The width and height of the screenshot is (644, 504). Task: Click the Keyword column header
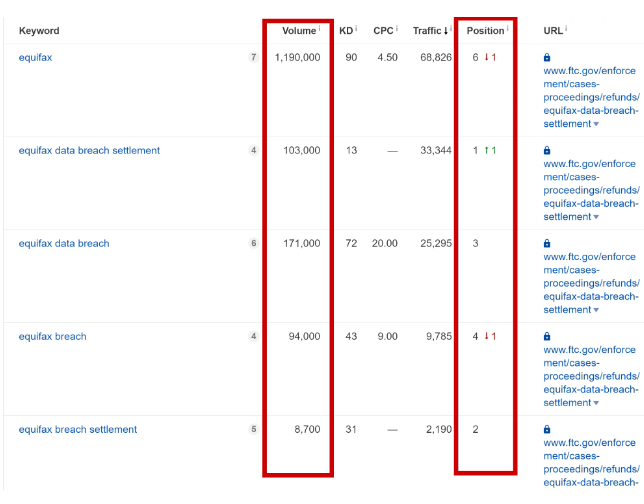39,31
